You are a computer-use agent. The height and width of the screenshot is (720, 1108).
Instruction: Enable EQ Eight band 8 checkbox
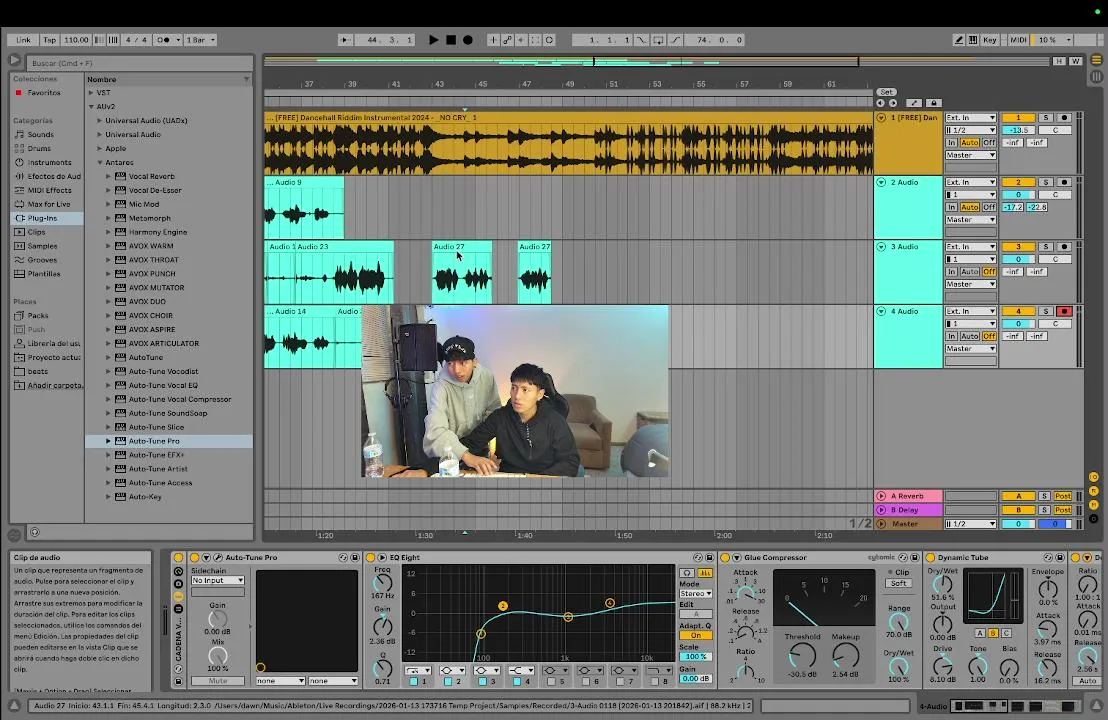click(654, 681)
